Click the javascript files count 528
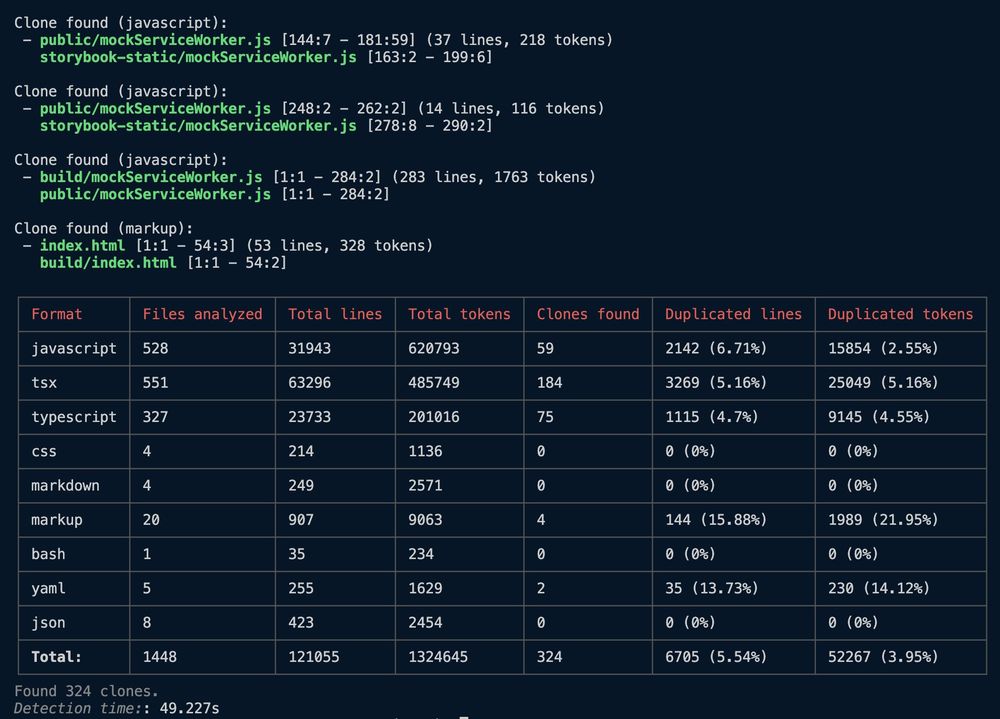The image size is (1000, 719). click(156, 348)
